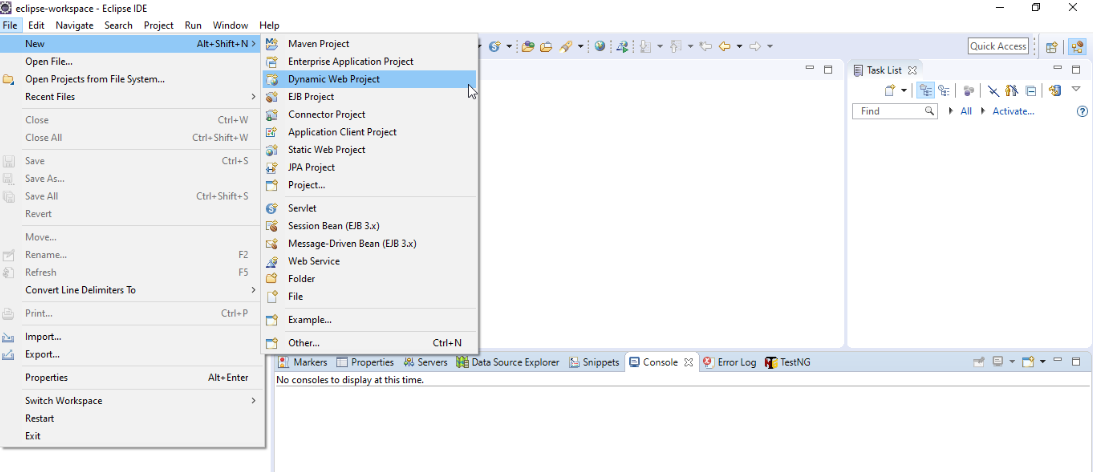The image size is (1114, 472).
Task: Click the Previous Annotation toolbar icon
Action: [676, 46]
